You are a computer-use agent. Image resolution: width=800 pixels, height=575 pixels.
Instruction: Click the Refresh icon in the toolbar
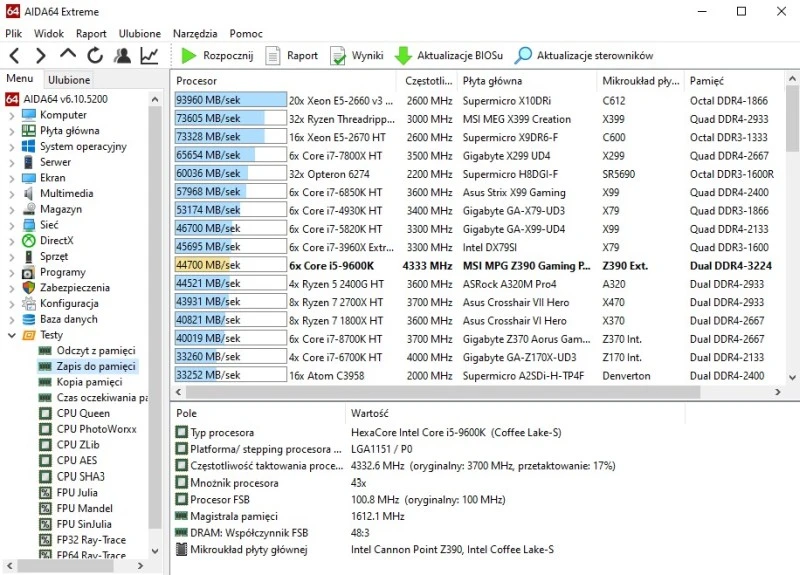[x=95, y=55]
